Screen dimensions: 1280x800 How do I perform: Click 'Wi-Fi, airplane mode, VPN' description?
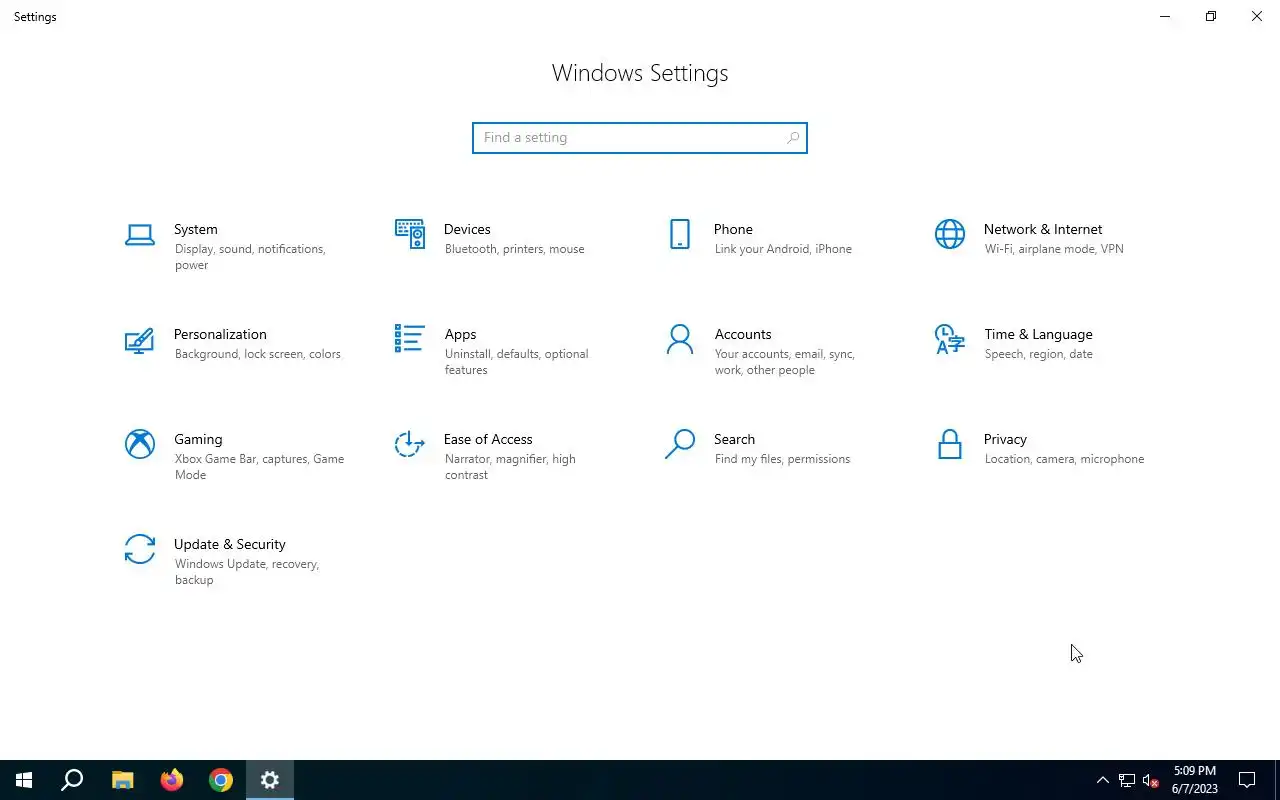[1054, 249]
